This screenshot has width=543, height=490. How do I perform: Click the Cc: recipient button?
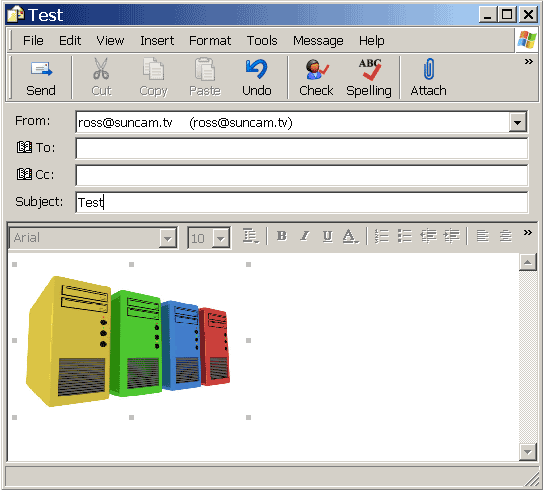pyautogui.click(x=35, y=174)
